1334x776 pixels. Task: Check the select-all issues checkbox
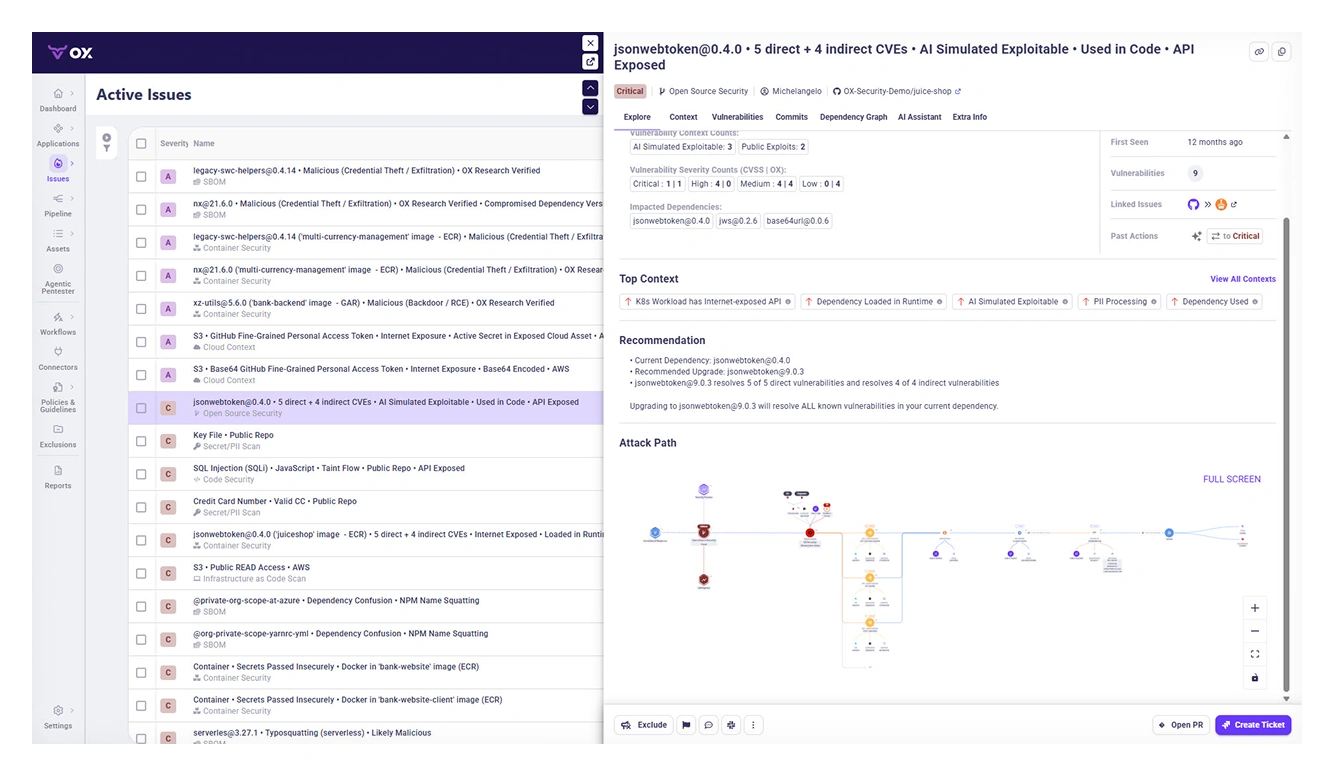(141, 143)
